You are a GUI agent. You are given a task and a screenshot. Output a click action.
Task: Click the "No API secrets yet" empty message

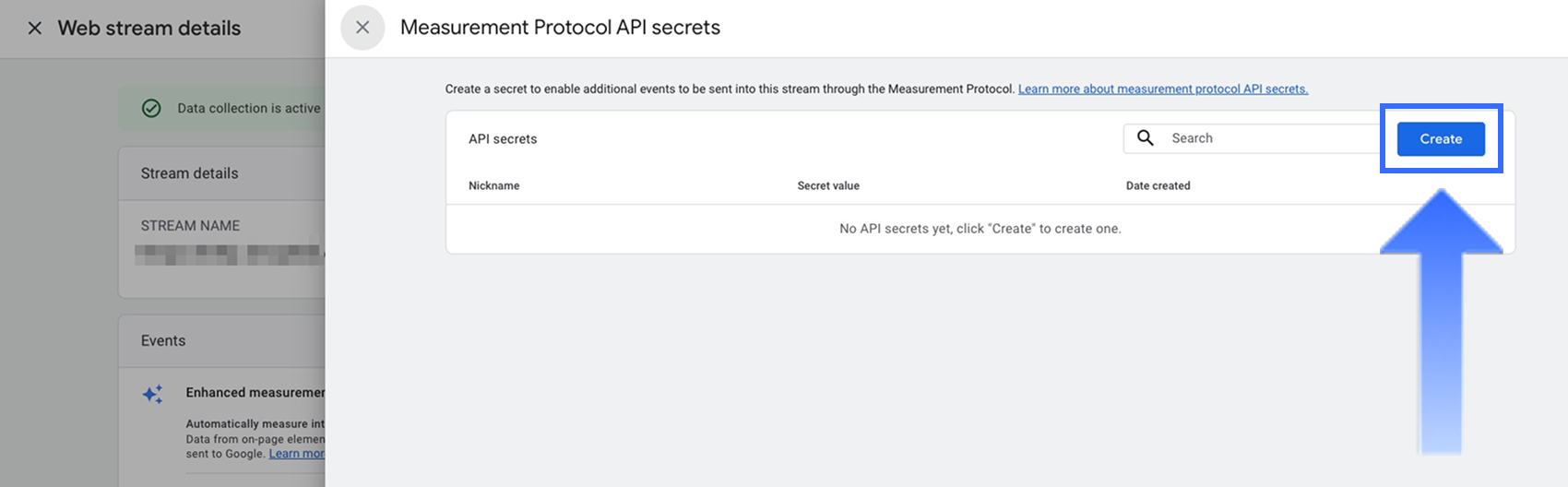point(980,229)
